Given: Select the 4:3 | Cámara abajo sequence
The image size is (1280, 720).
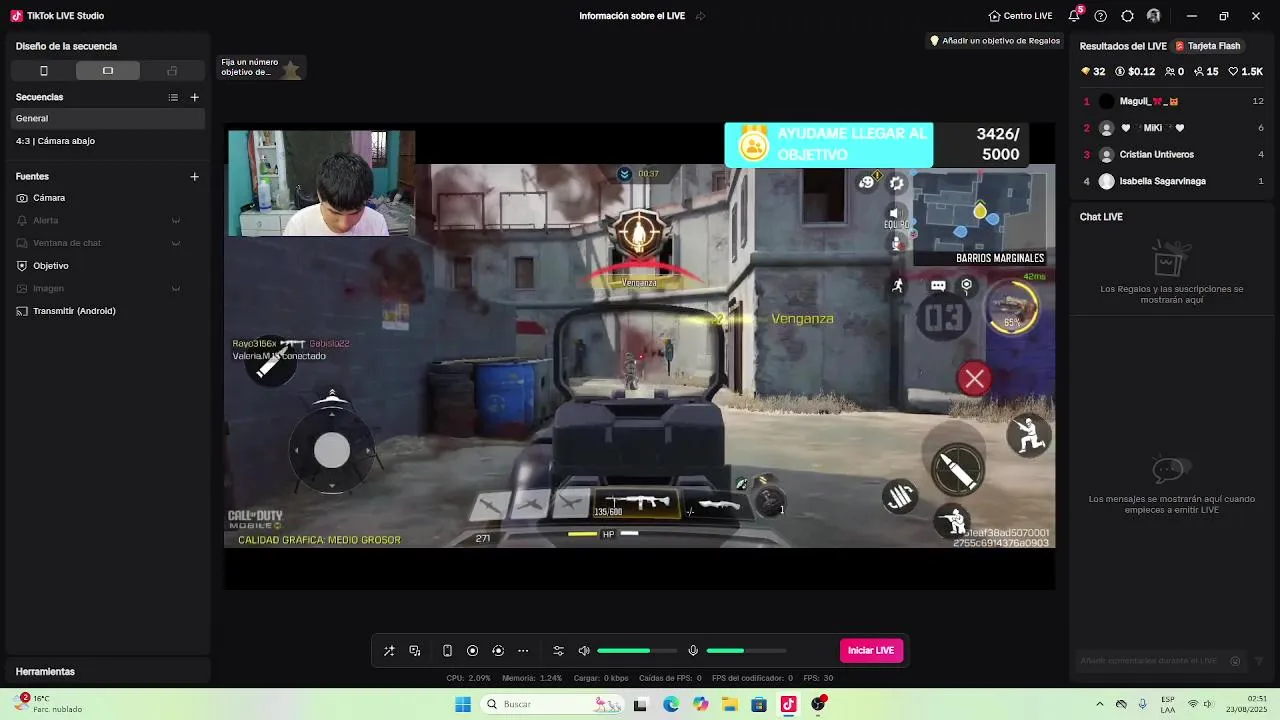Looking at the screenshot, I should pos(108,141).
